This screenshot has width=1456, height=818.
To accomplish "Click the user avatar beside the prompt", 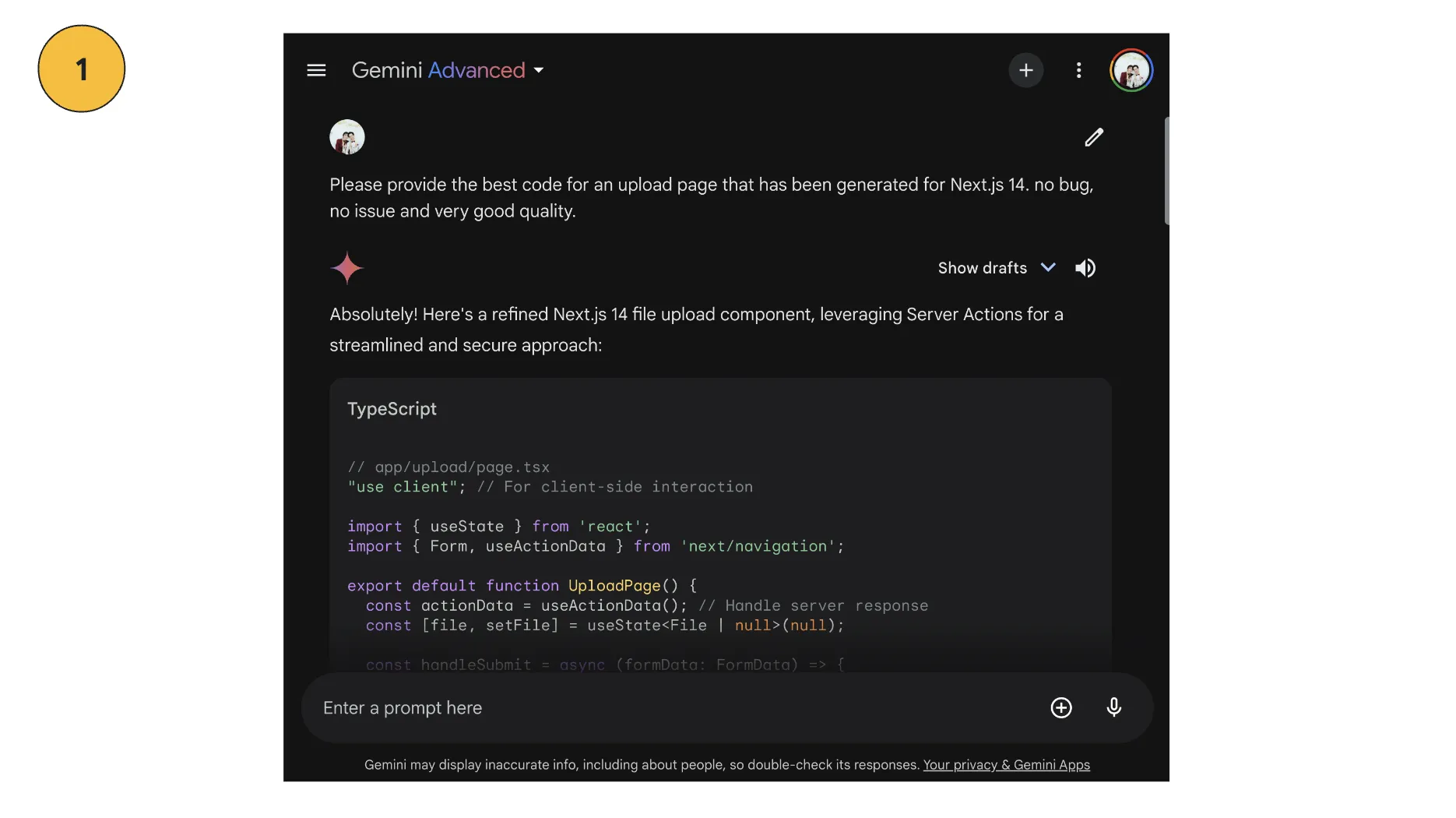I will (347, 137).
